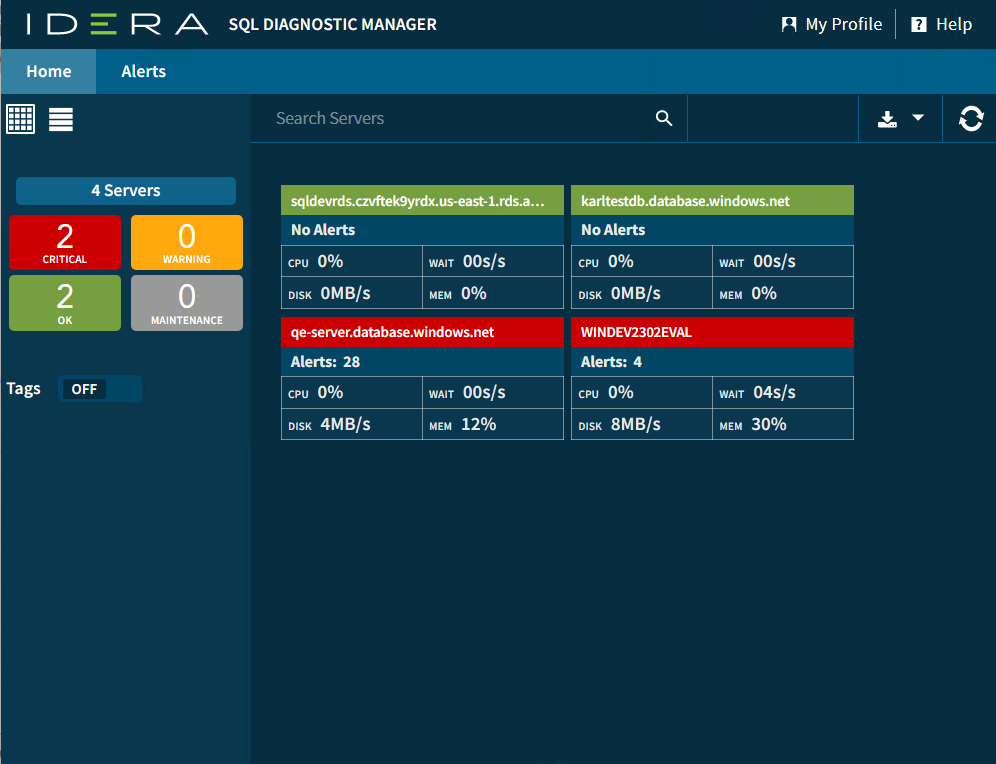Click 'No Alerts' on the sqldevrds card
Screen dimensions: 996x764
(x=323, y=230)
